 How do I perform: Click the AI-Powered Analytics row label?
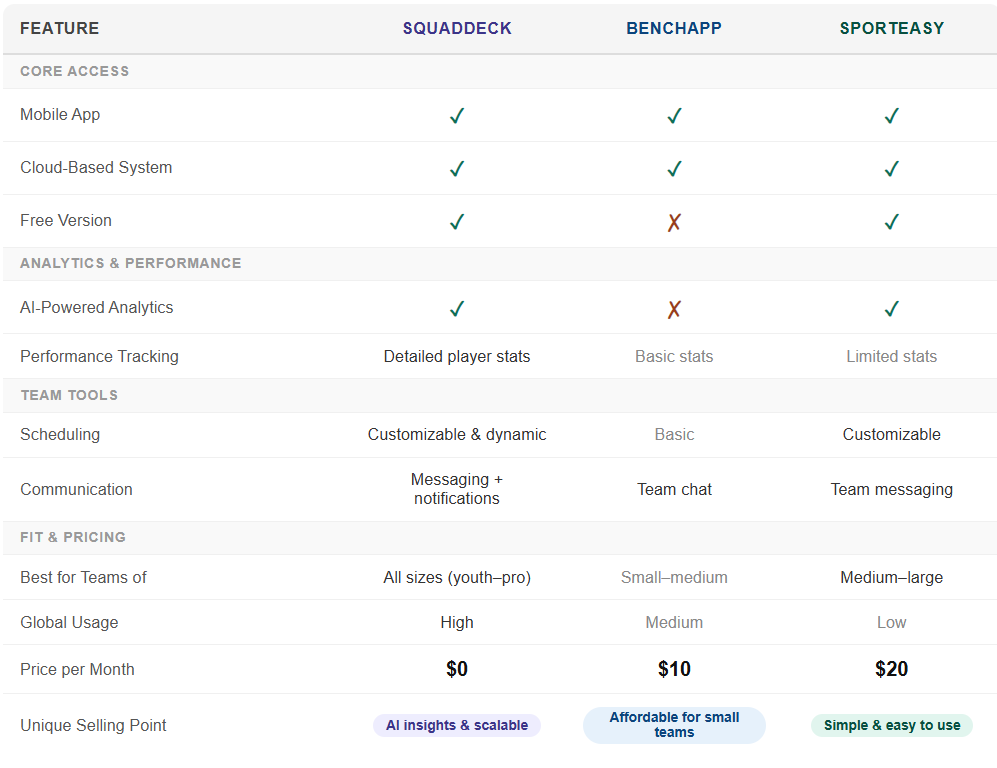[96, 307]
